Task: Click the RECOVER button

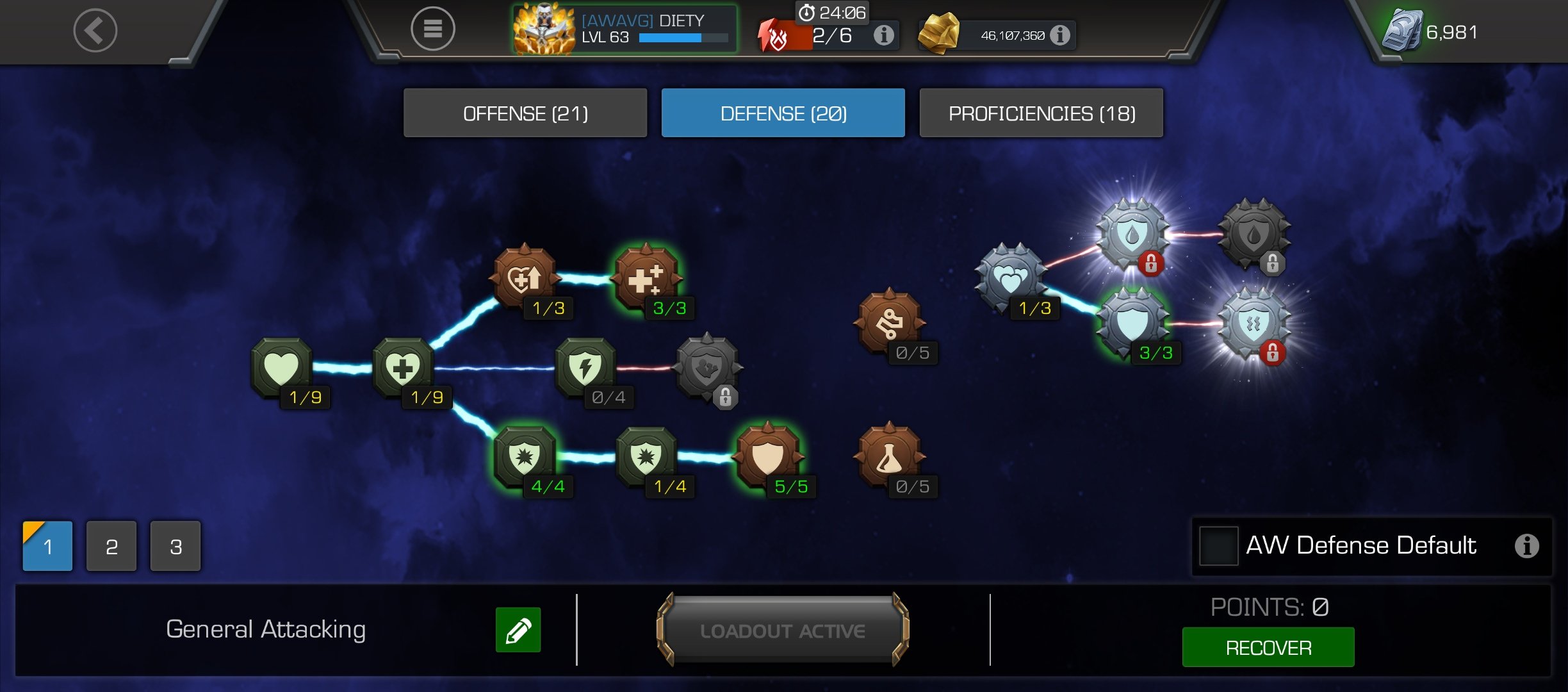Action: pos(1268,647)
